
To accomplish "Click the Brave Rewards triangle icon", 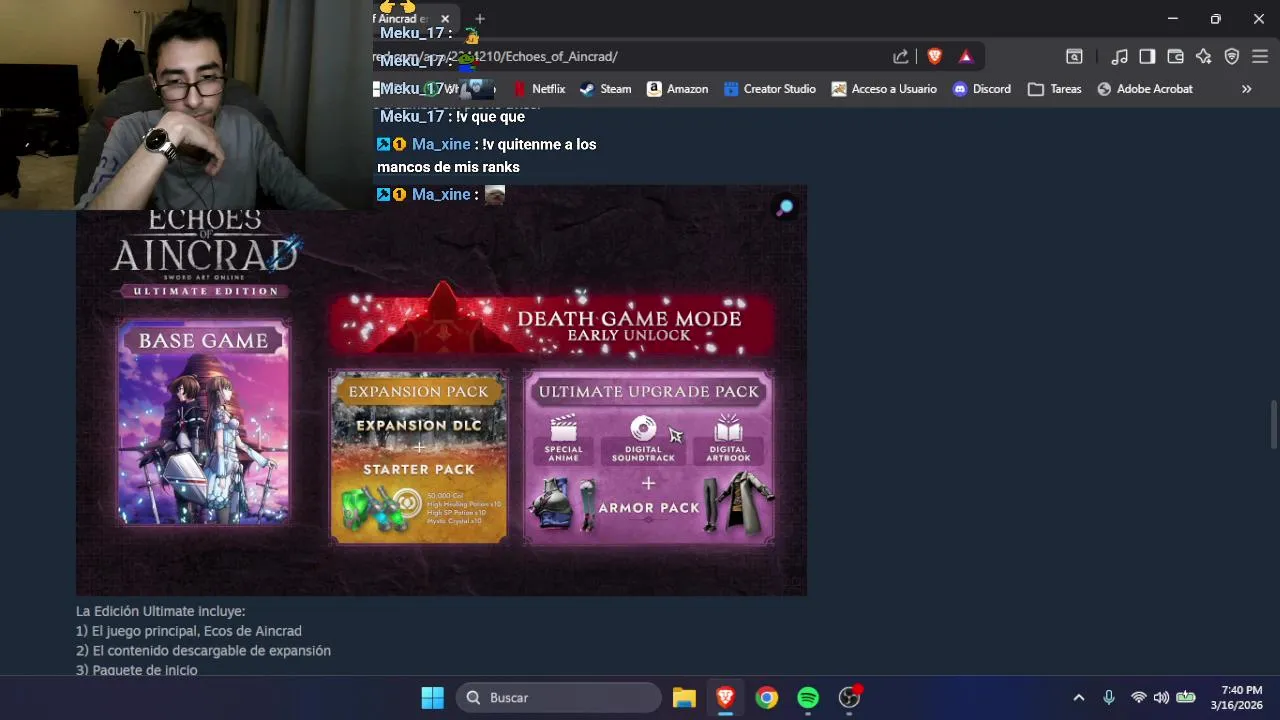I will pyautogui.click(x=966, y=57).
